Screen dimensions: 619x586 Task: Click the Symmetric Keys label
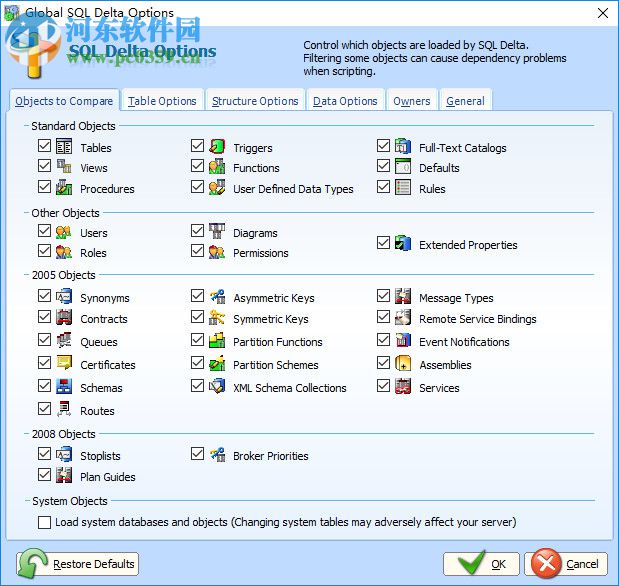(271, 319)
